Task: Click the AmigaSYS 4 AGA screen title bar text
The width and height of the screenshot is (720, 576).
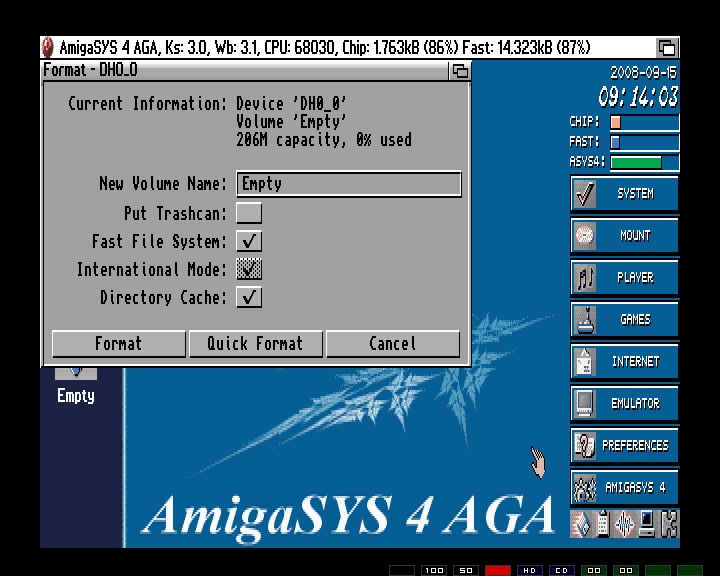Action: (x=325, y=47)
